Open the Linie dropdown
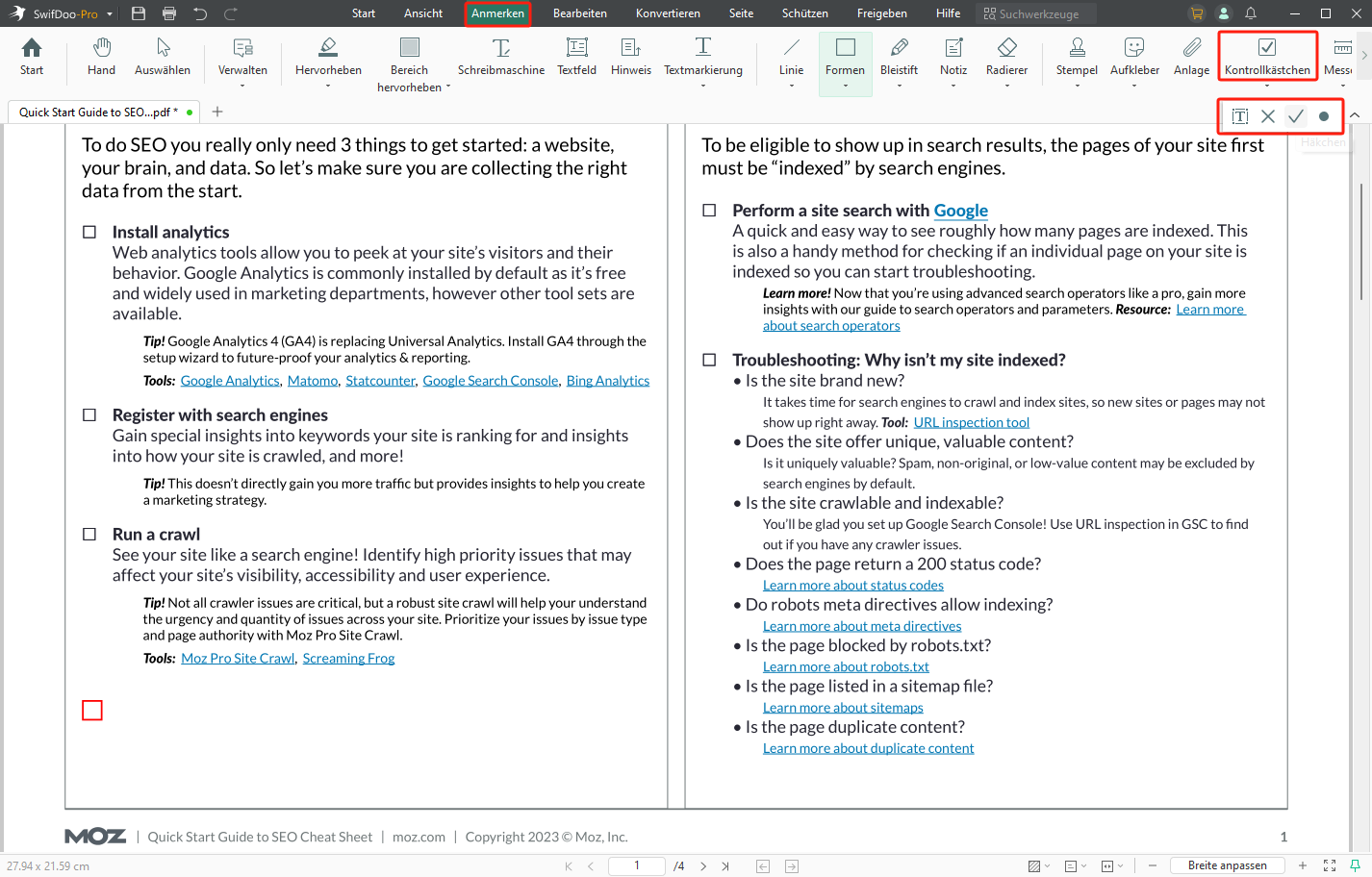The height and width of the screenshot is (877, 1372). point(792,87)
